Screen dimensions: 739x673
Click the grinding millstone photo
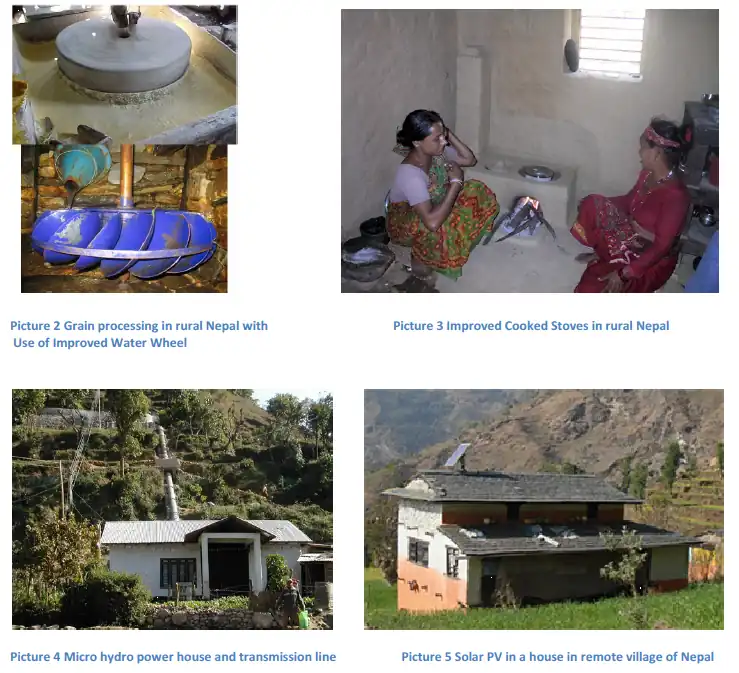point(125,74)
